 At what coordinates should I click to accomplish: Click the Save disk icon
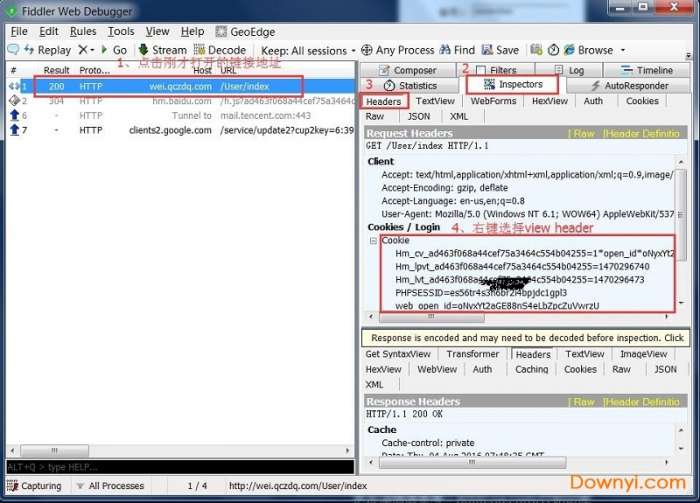(x=487, y=50)
